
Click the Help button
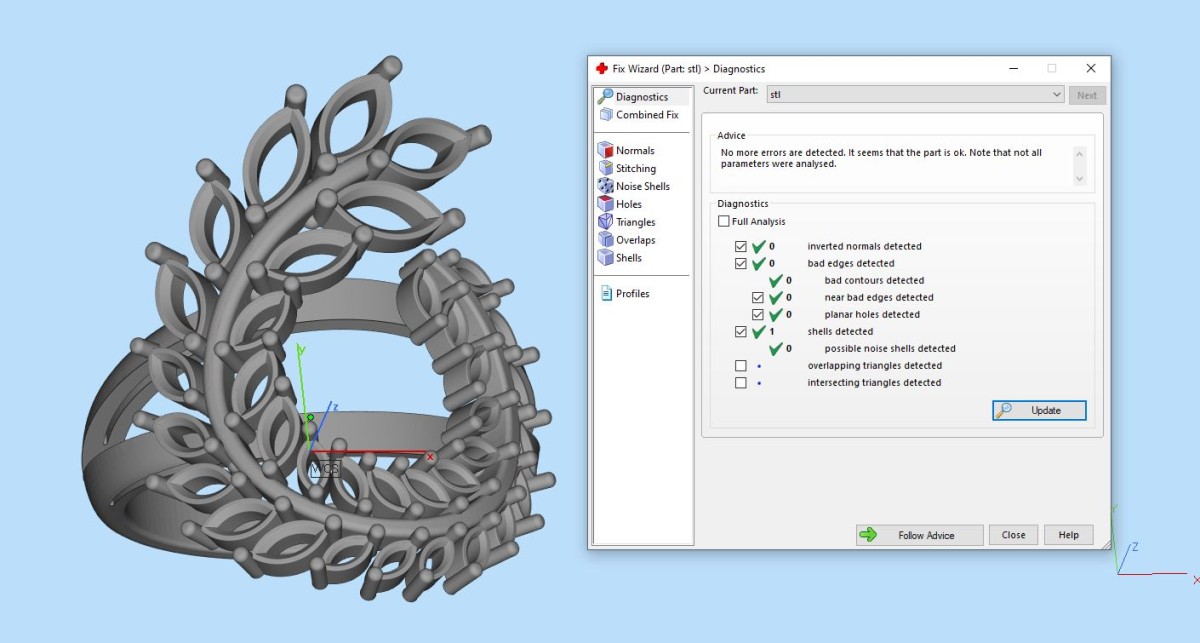coord(1068,535)
